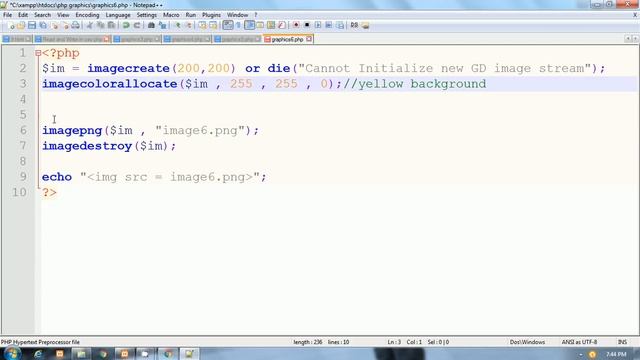Image resolution: width=640 pixels, height=360 pixels.
Task: Save the file using the Save icon
Action: coord(31,25)
